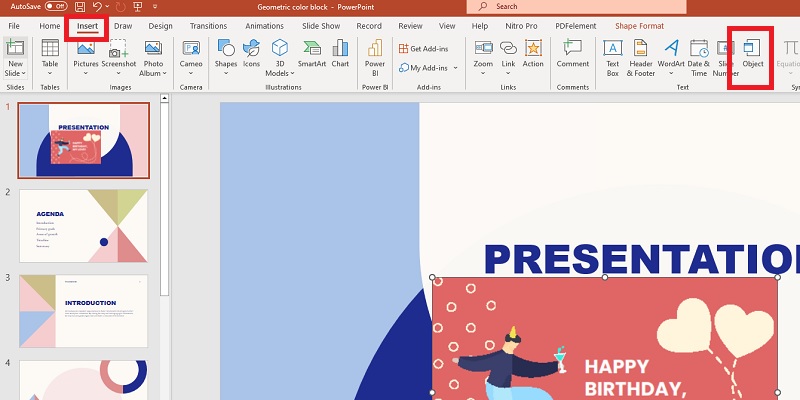Select the Slide Show tab
Screen dimensions: 800x400
click(321, 26)
